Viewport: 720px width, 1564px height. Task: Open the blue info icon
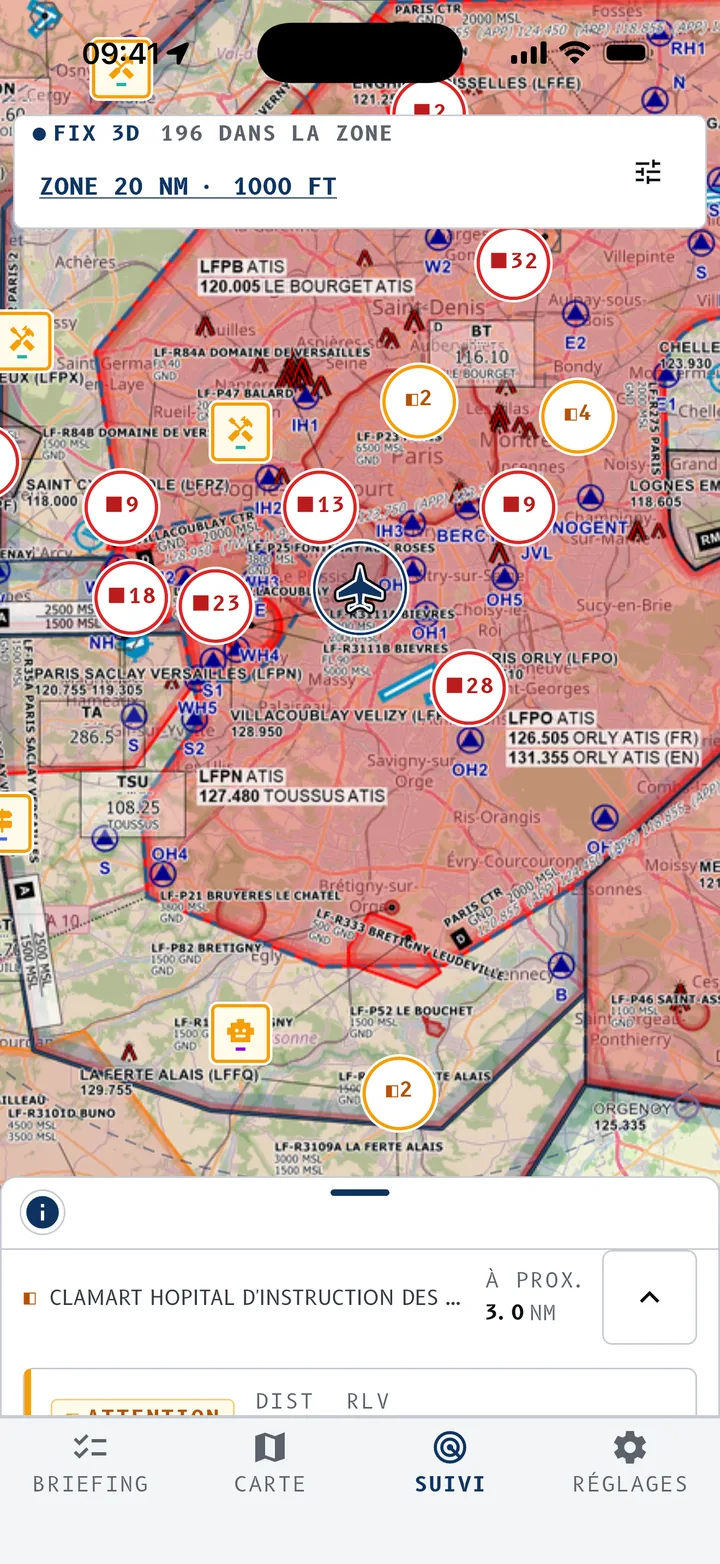point(42,1213)
